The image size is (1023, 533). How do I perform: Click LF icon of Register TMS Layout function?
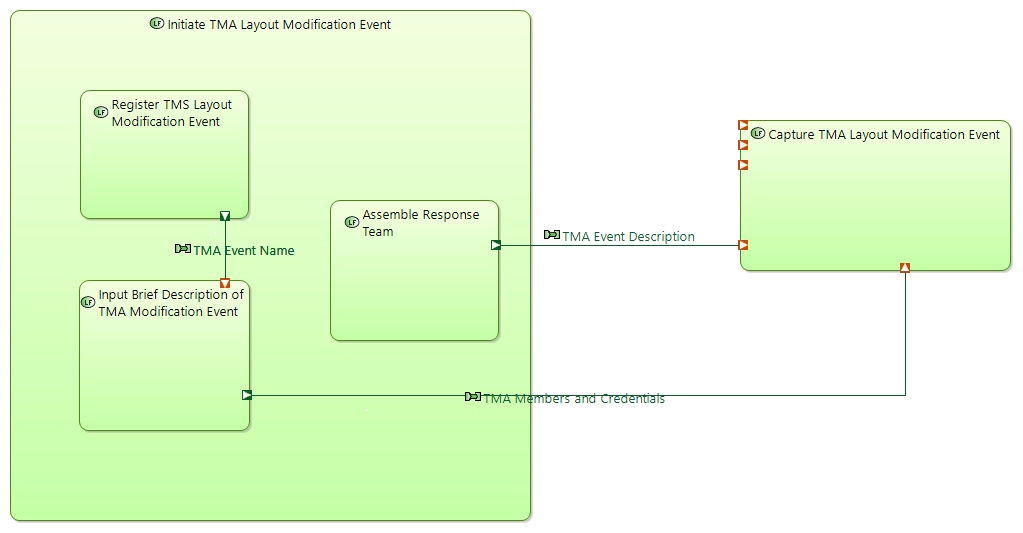point(101,112)
